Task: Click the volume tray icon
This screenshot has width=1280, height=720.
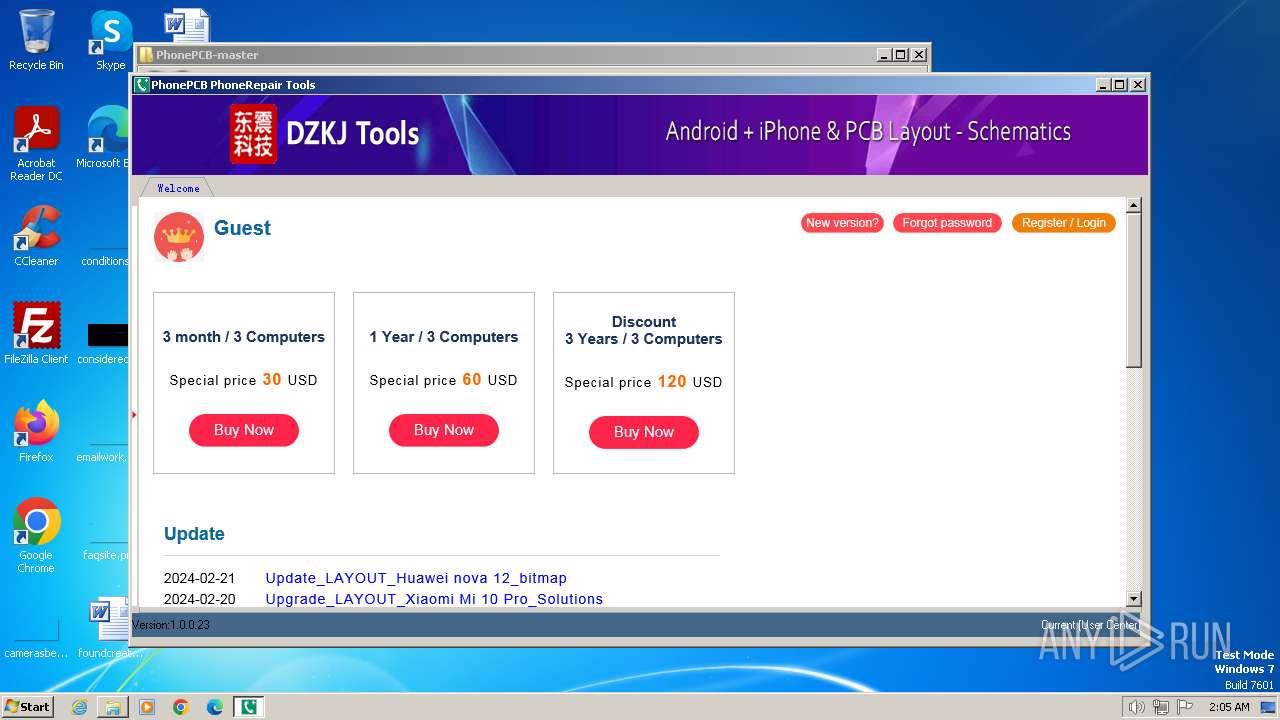Action: [1137, 707]
